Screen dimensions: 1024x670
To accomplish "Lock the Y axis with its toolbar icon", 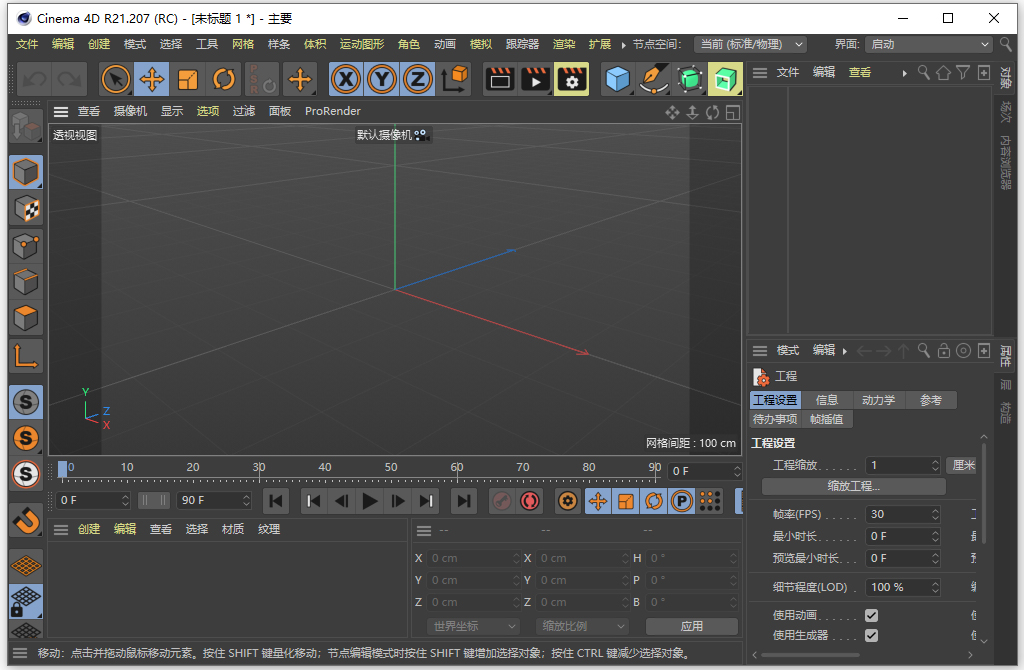I will tap(381, 79).
